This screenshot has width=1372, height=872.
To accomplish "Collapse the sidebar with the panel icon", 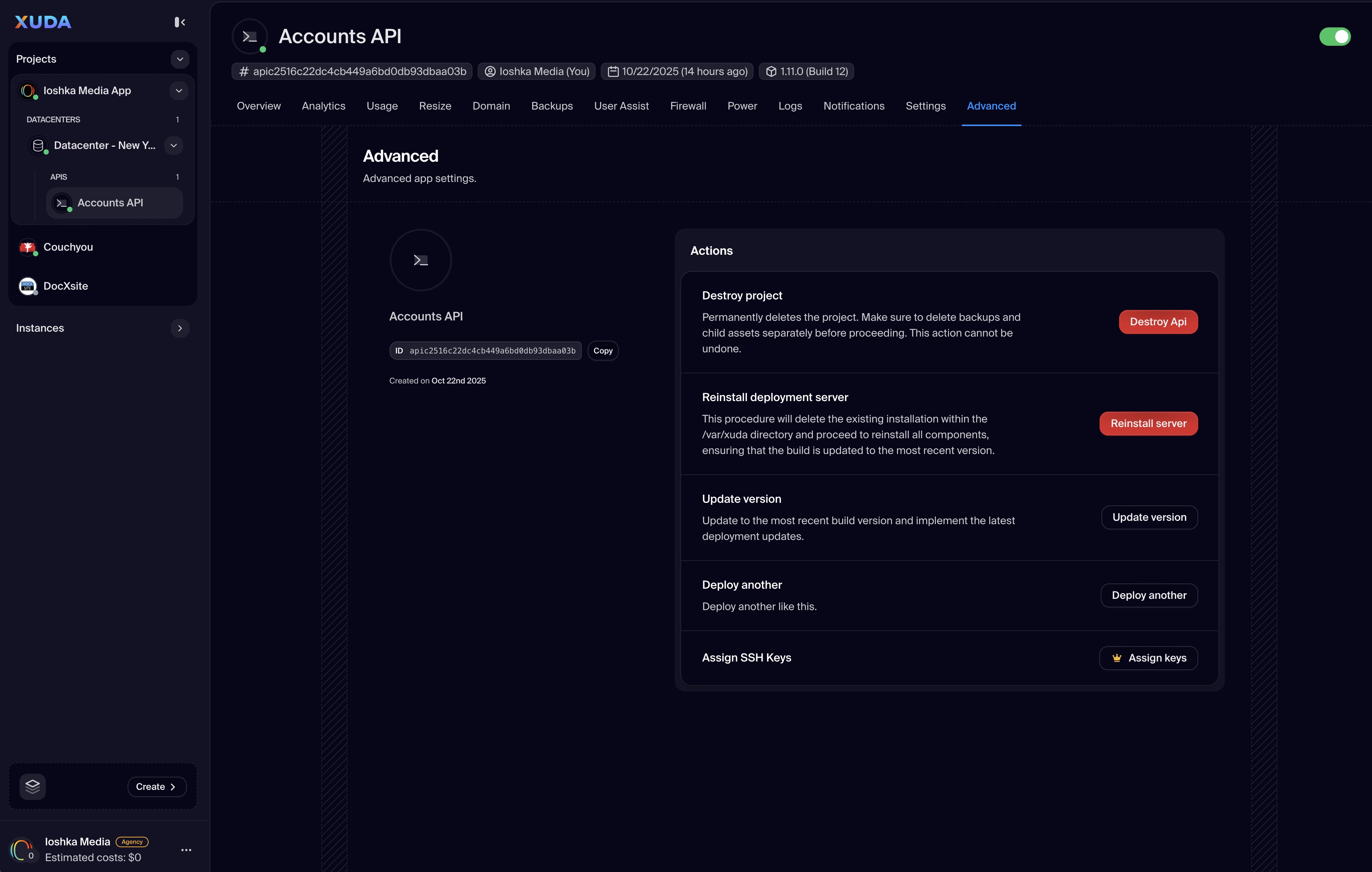I will click(x=179, y=22).
